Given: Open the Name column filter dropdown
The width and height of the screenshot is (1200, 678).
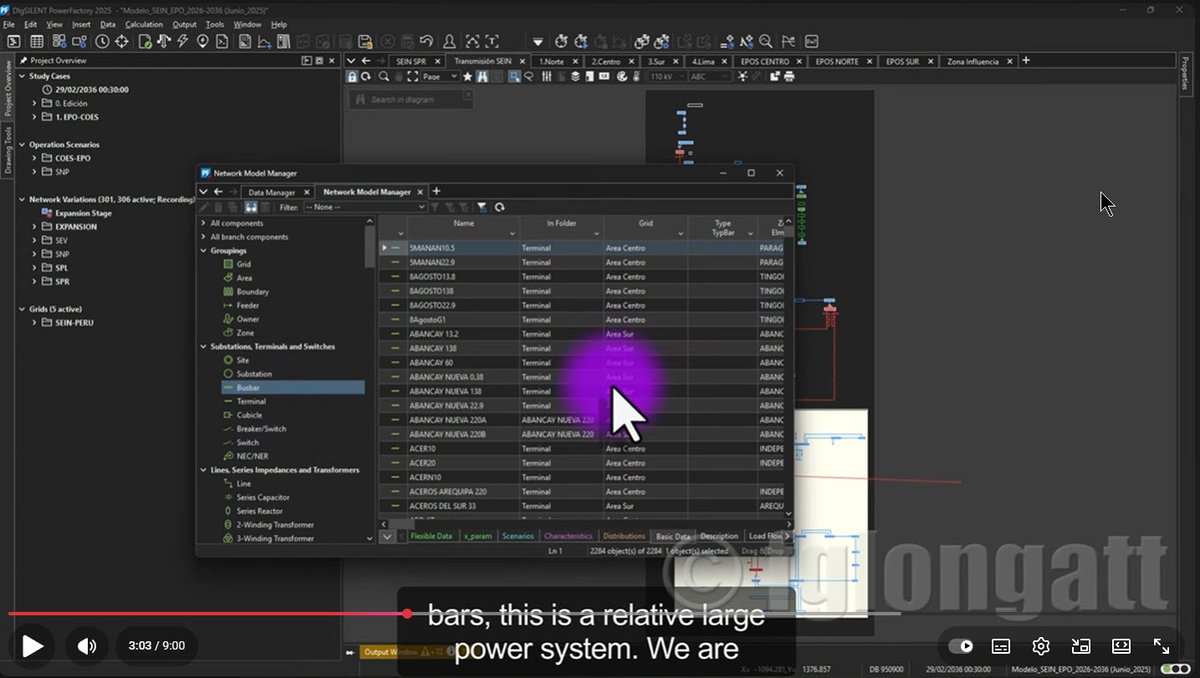Looking at the screenshot, I should pos(511,235).
